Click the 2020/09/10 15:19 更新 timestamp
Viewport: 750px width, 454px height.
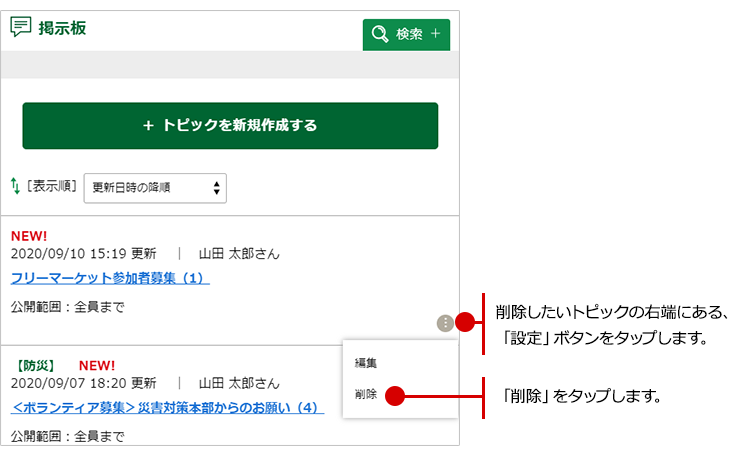click(x=83, y=255)
